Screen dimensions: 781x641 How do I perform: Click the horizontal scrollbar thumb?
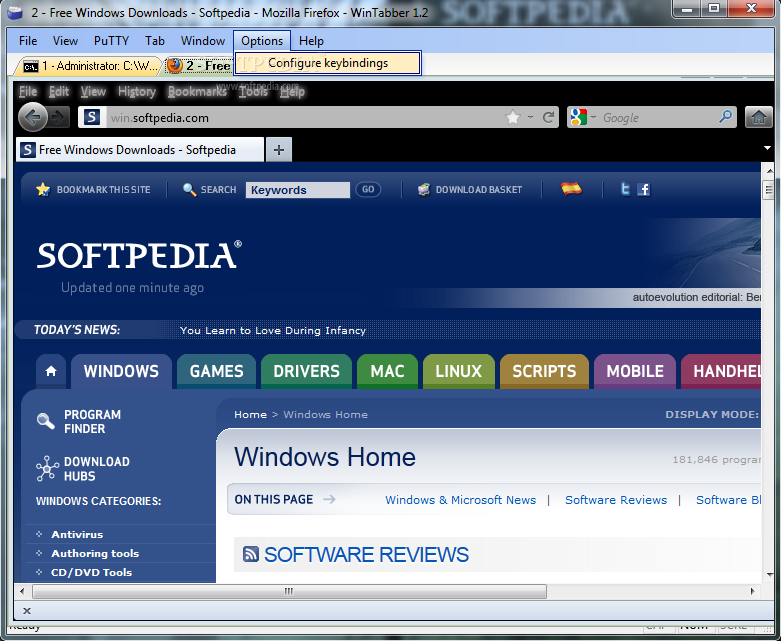point(289,591)
